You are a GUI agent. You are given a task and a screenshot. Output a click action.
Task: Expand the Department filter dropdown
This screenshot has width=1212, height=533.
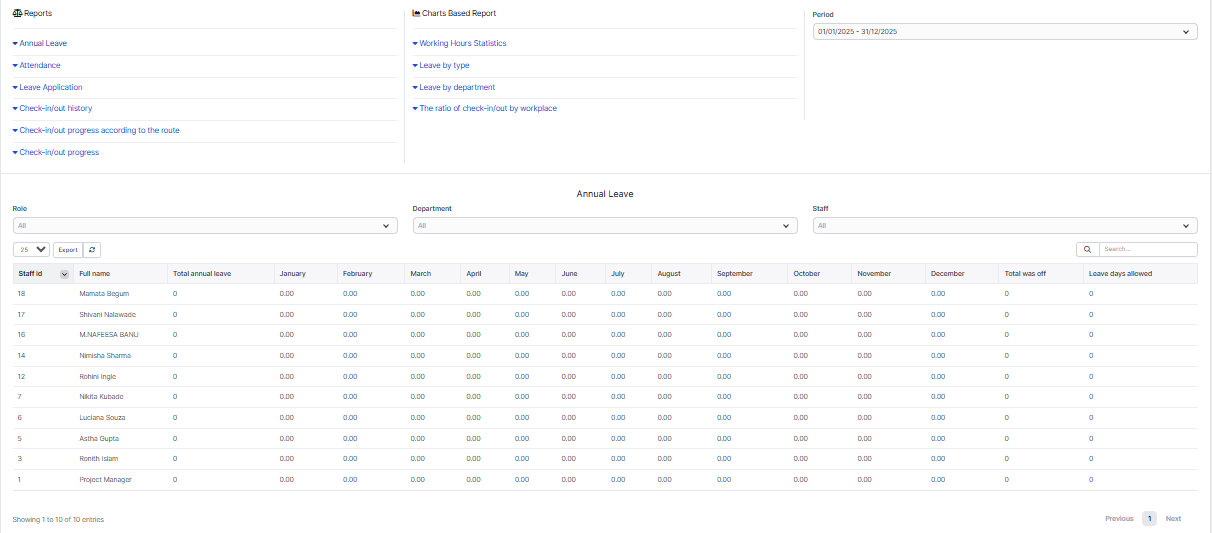(605, 226)
